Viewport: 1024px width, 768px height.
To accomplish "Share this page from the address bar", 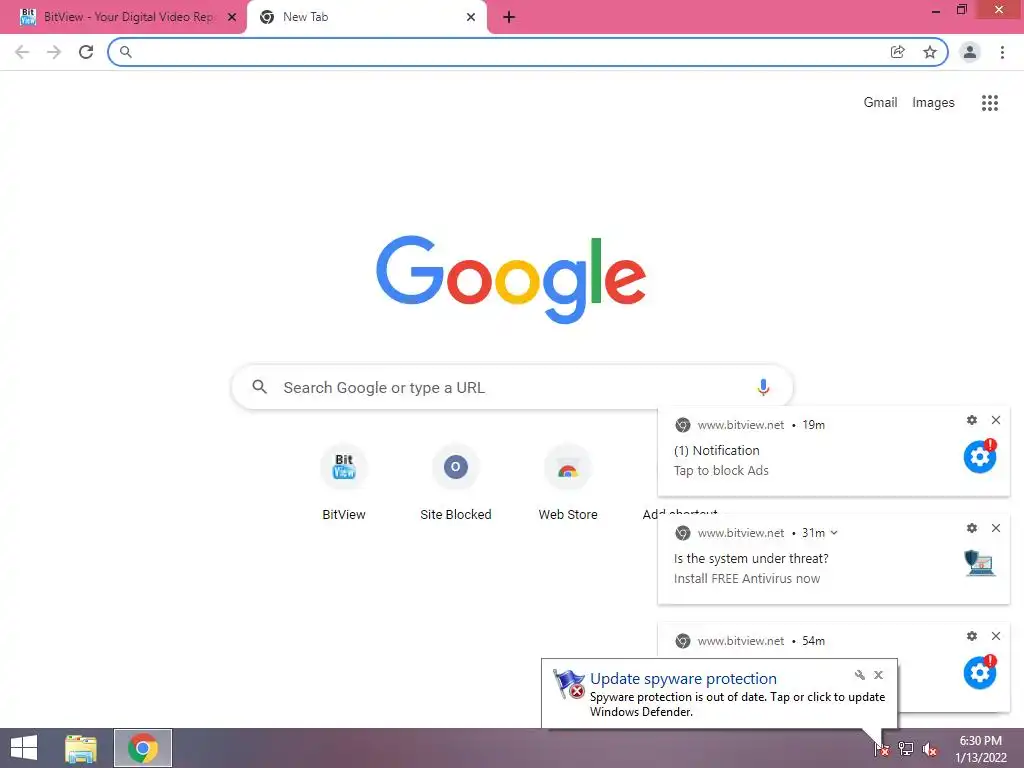I will coord(898,52).
